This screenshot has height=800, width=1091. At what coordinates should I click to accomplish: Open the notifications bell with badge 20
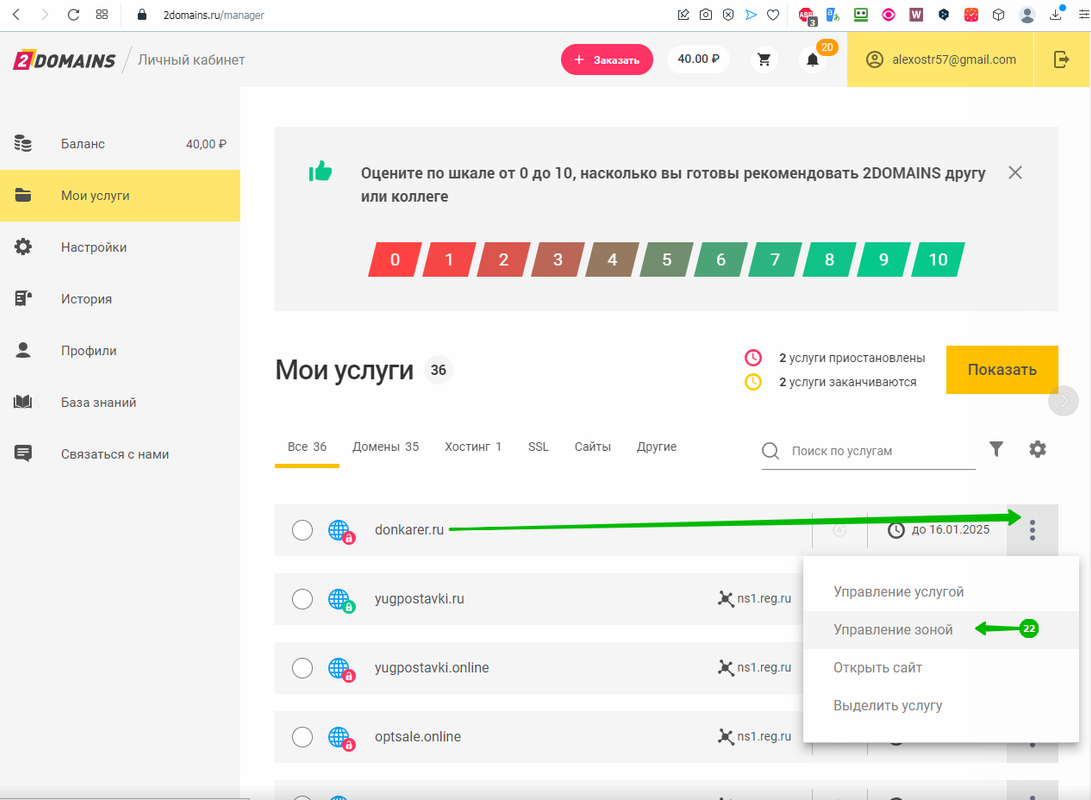(812, 60)
